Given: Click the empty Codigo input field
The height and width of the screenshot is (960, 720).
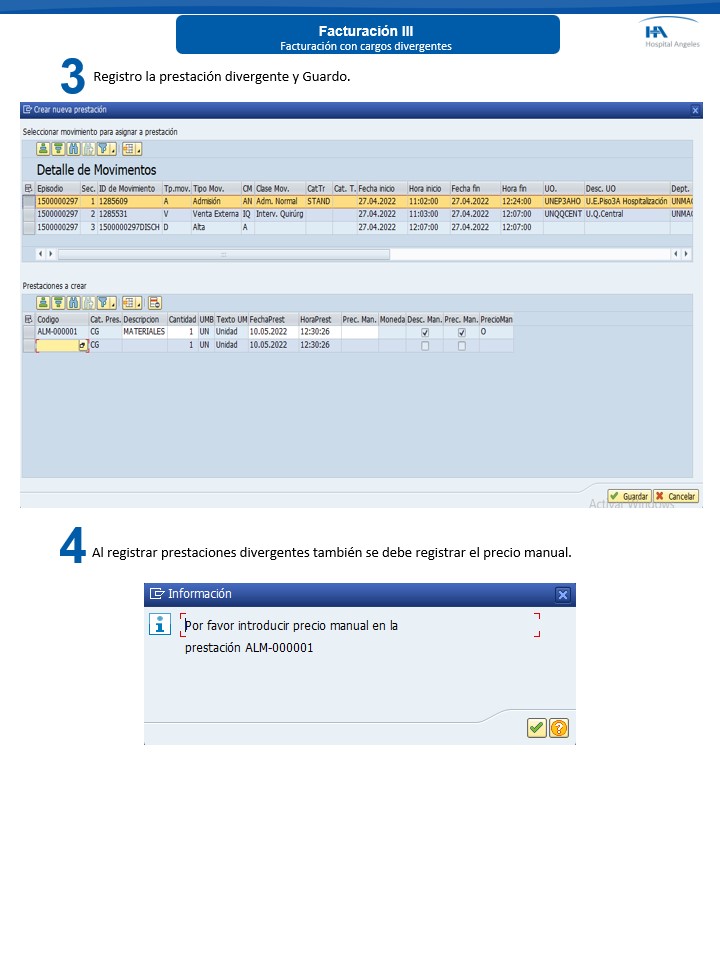Looking at the screenshot, I should (x=57, y=345).
